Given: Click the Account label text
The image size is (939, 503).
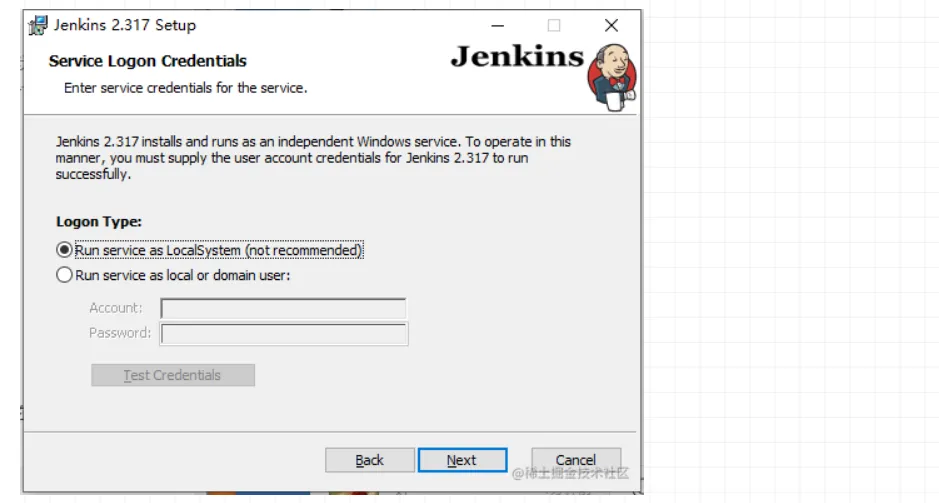Looking at the screenshot, I should point(116,308).
